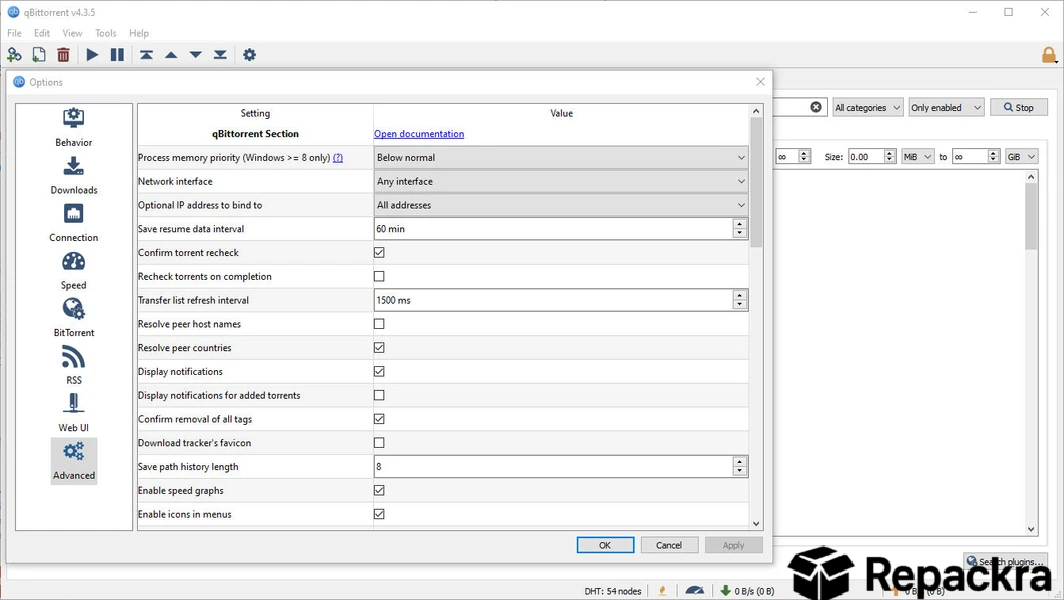The width and height of the screenshot is (1064, 600).
Task: Click the advanced settings vertical scrollbar thumb
Action: [x=757, y=182]
